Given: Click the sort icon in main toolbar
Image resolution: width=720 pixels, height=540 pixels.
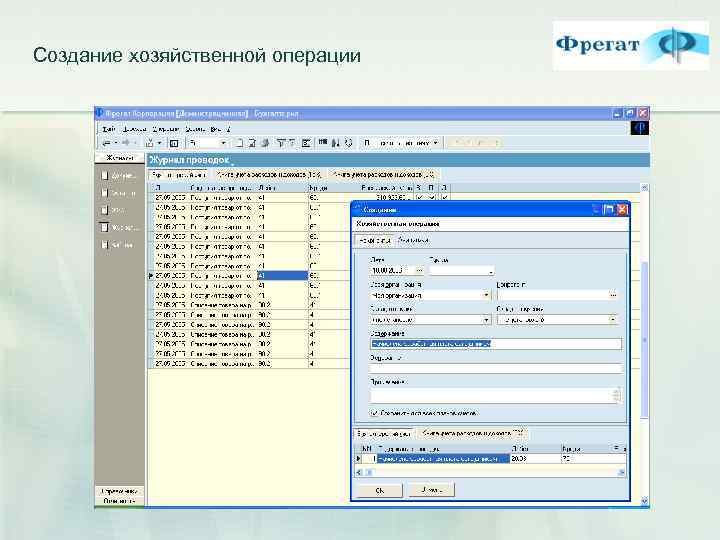Looking at the screenshot, I should pyautogui.click(x=336, y=143).
